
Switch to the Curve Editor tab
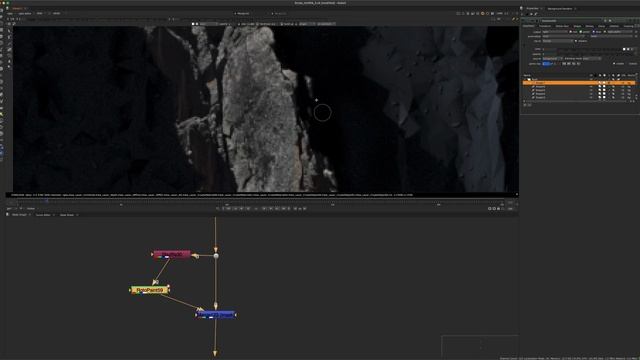click(43, 215)
